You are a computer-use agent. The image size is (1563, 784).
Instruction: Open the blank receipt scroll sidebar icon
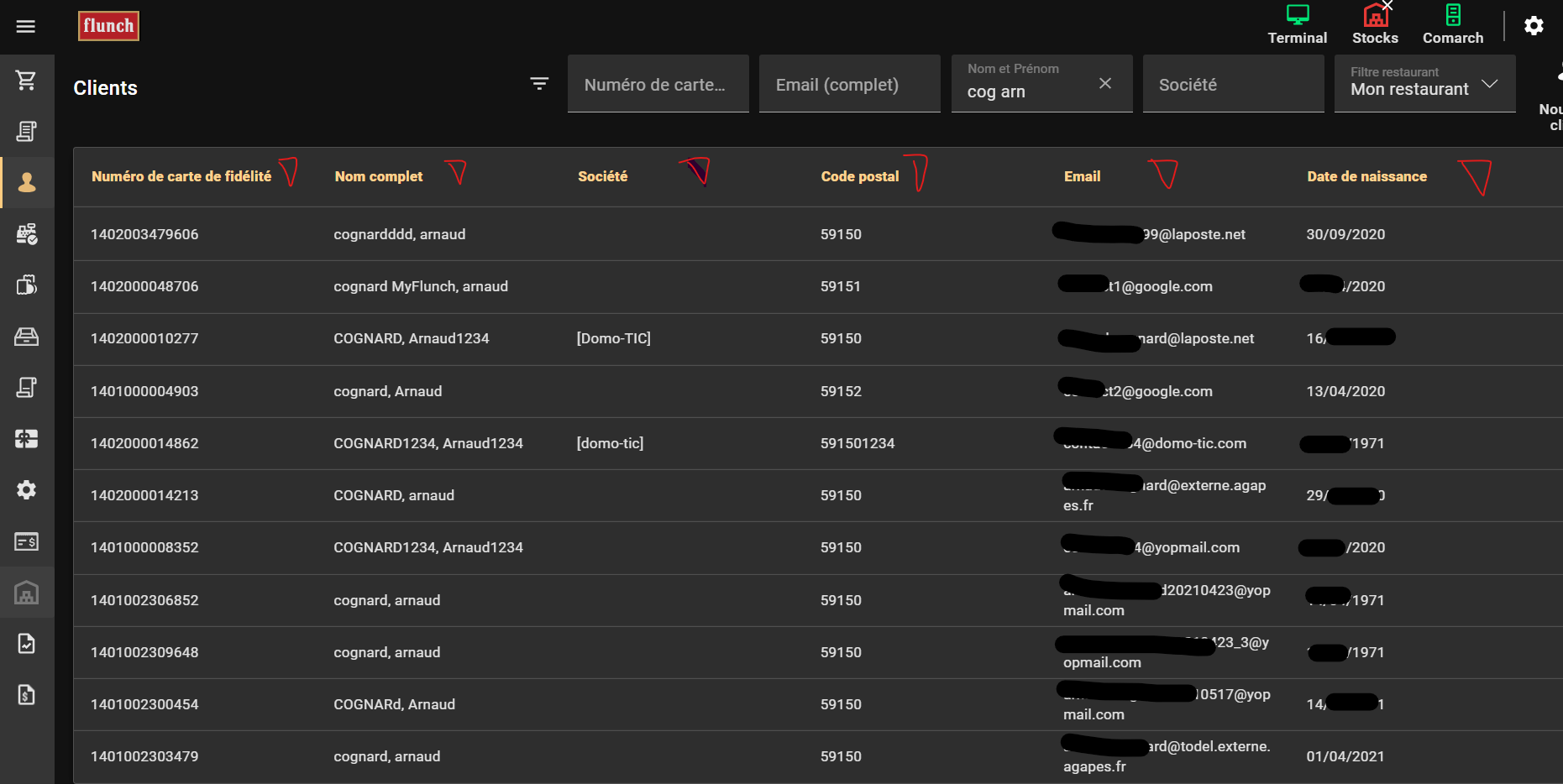[x=27, y=388]
